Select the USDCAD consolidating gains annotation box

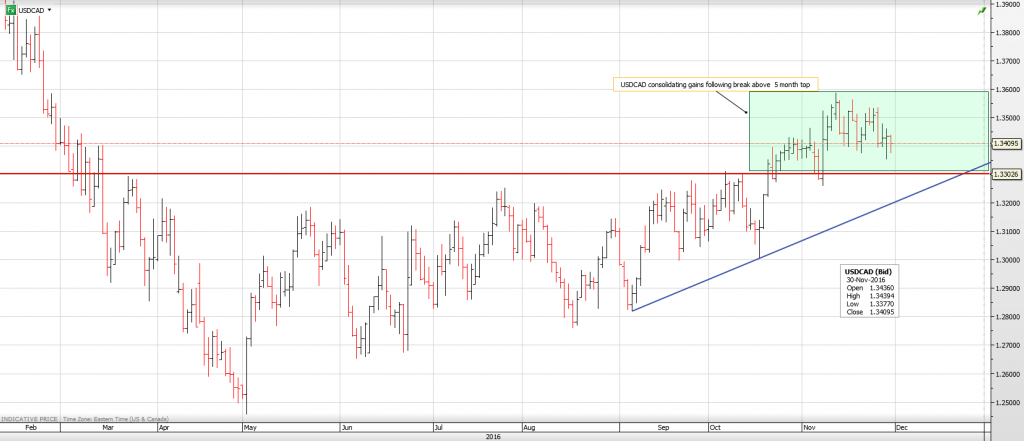[714, 85]
